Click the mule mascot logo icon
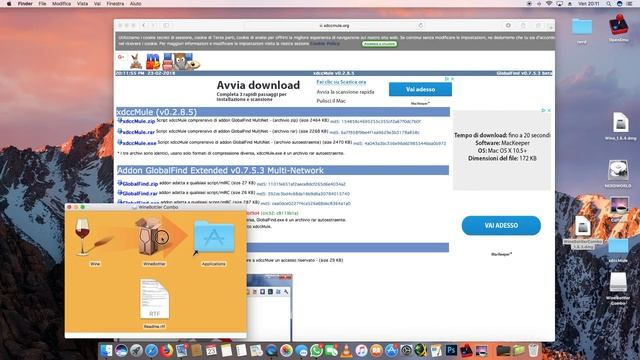The height and width of the screenshot is (360, 640). (x=136, y=62)
